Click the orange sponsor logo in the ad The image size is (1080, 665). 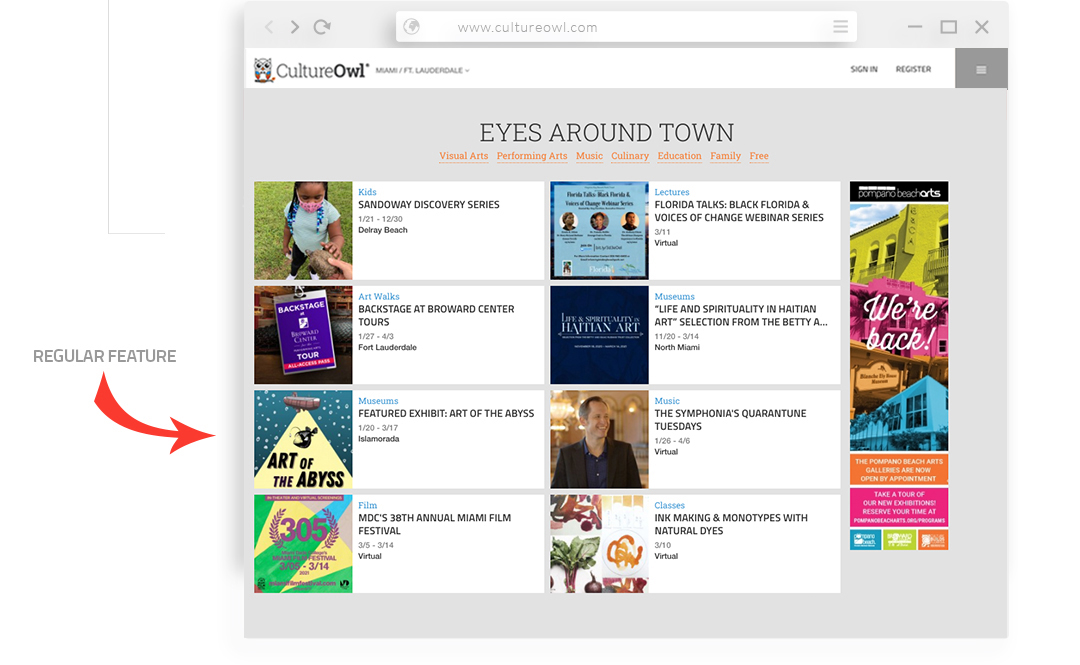click(x=933, y=539)
